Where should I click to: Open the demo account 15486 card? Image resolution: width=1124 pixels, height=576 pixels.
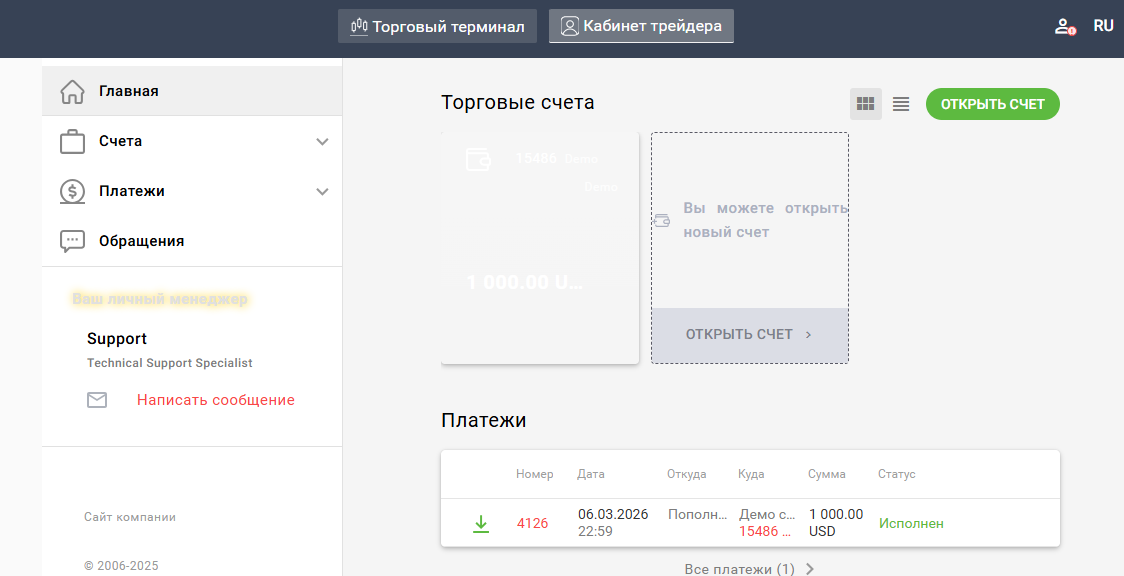pyautogui.click(x=540, y=250)
